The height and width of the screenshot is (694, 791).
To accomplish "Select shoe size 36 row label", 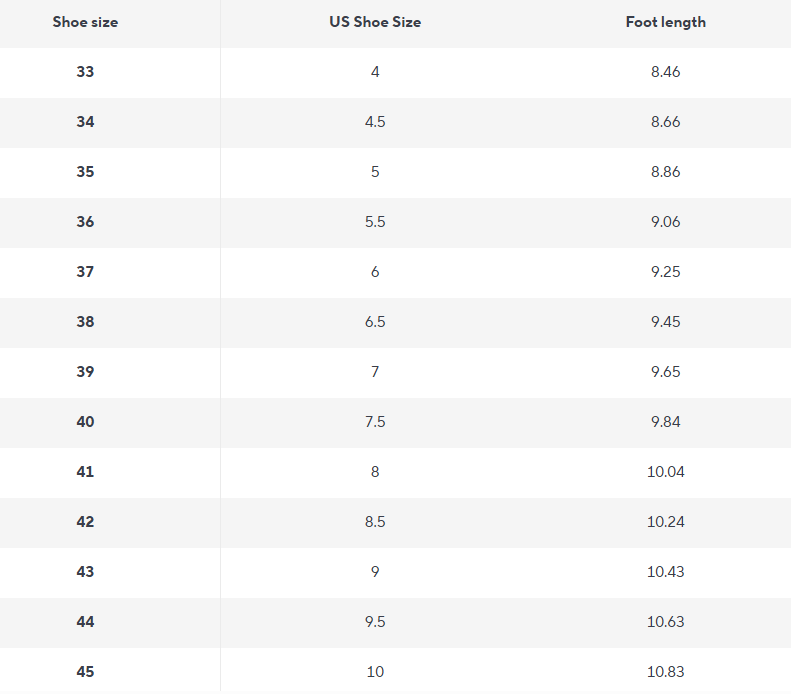I will point(85,222).
